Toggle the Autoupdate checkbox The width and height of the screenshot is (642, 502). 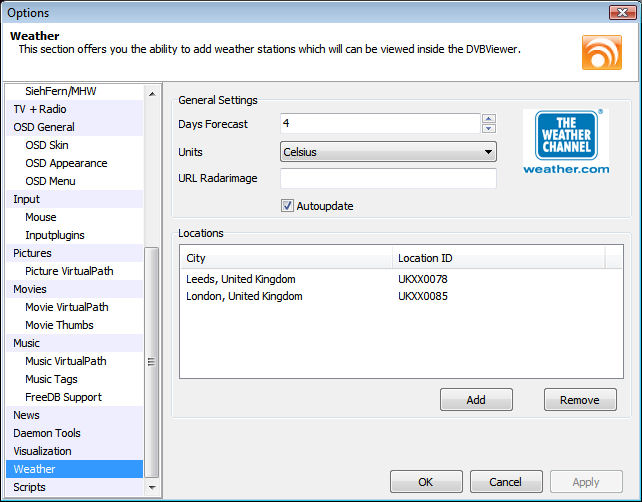click(x=288, y=206)
